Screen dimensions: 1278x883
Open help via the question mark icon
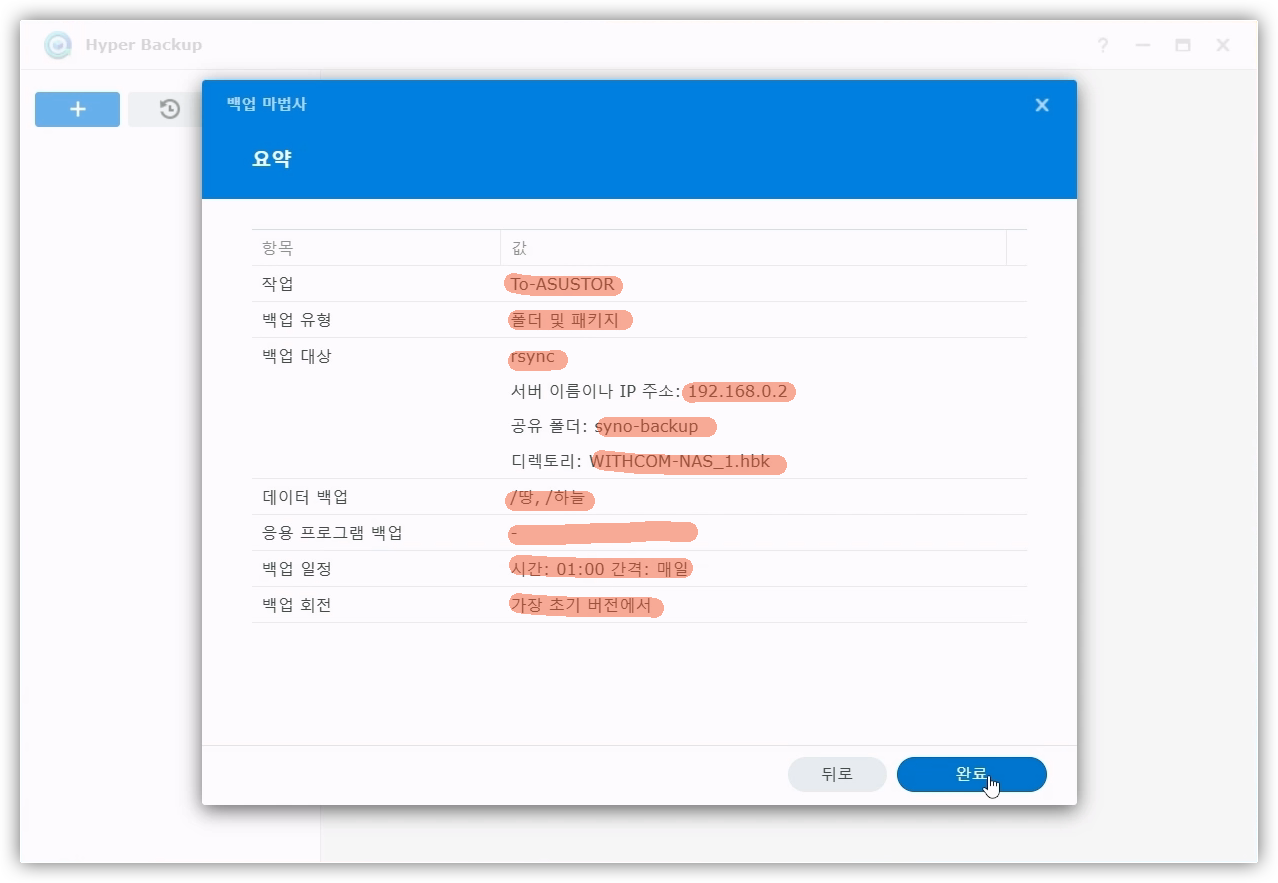pyautogui.click(x=1102, y=45)
